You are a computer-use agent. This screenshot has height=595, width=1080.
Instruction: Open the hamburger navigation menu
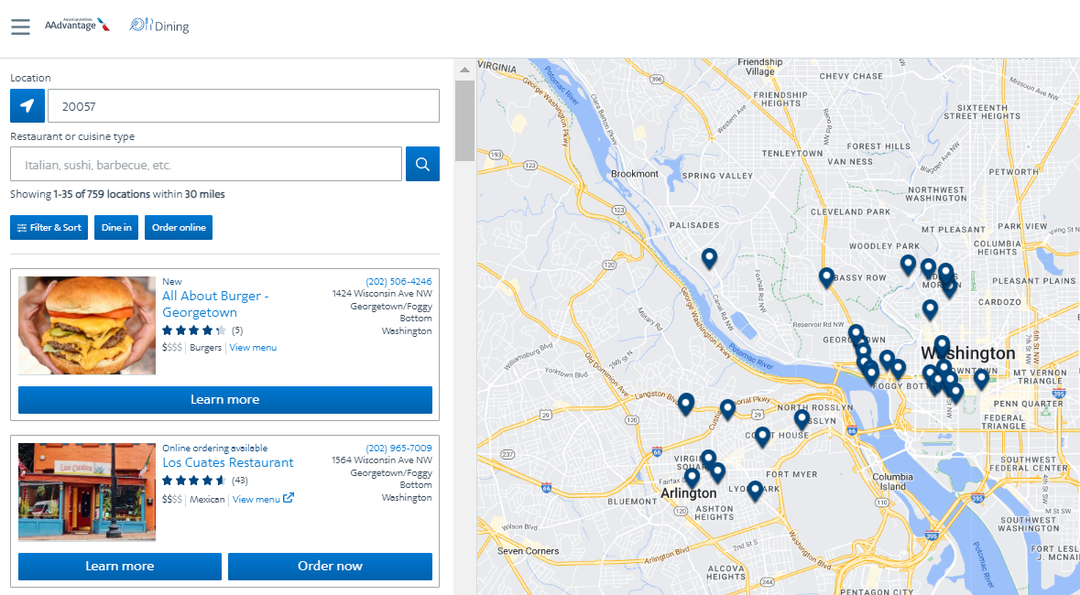20,26
